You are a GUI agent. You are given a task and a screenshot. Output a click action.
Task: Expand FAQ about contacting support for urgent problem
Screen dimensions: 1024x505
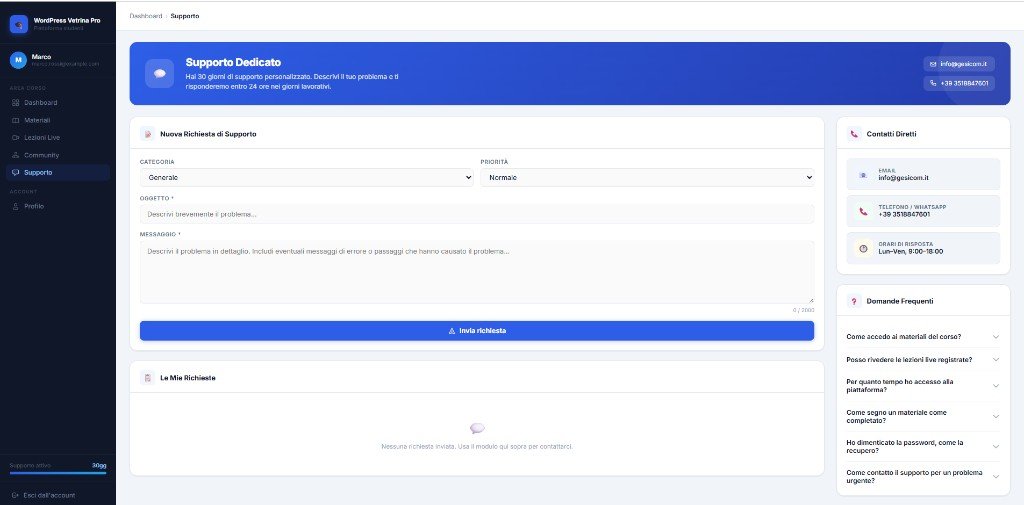pos(923,476)
